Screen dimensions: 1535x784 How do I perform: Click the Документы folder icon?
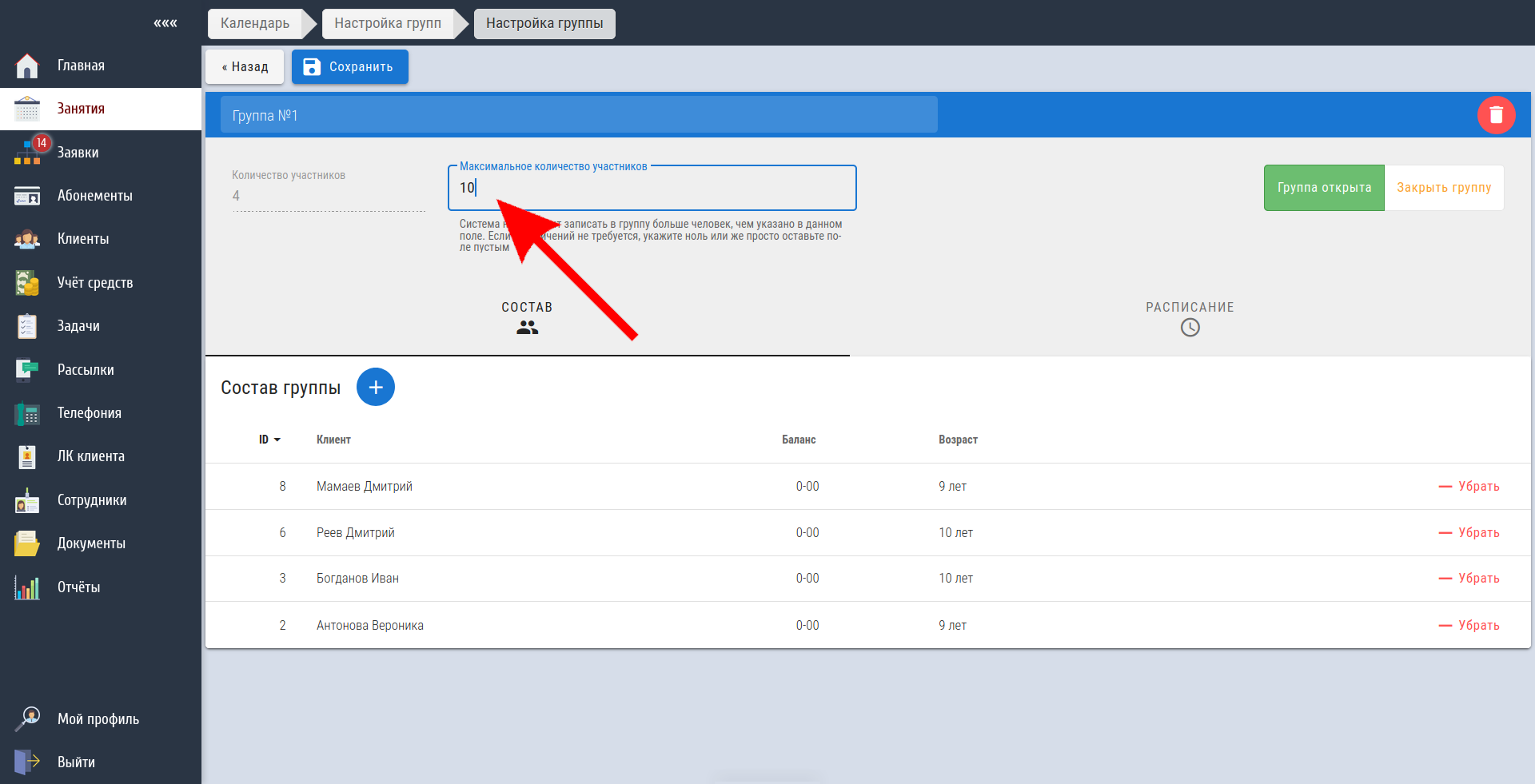click(x=27, y=543)
